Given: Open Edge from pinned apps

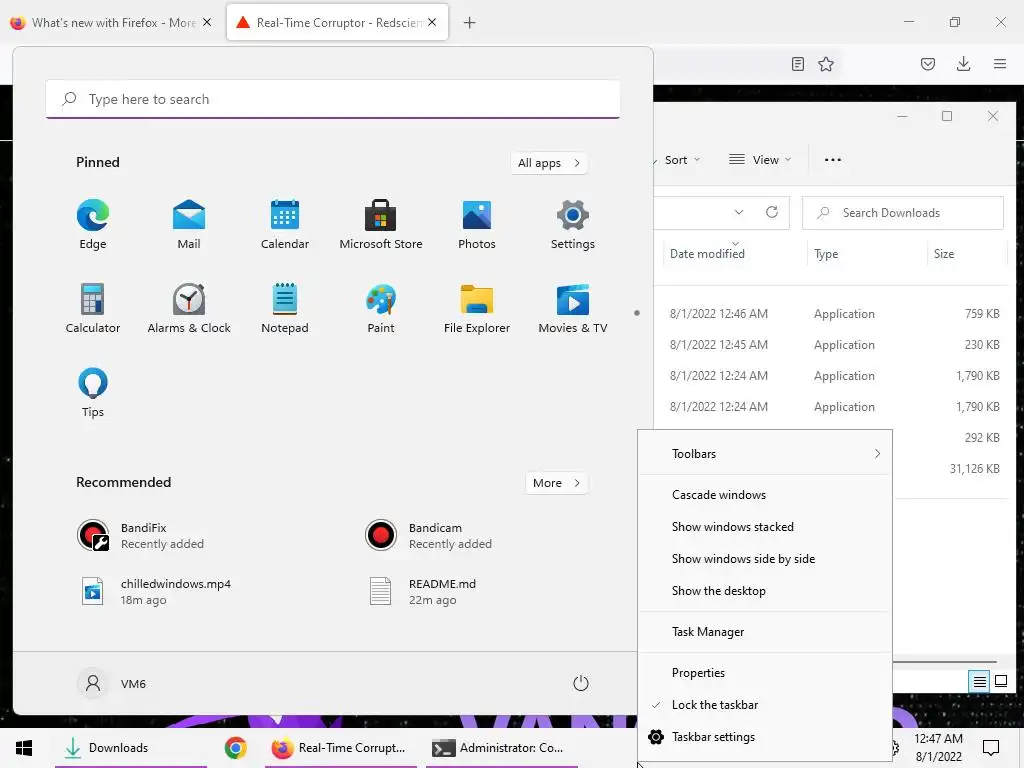Looking at the screenshot, I should coord(93,224).
